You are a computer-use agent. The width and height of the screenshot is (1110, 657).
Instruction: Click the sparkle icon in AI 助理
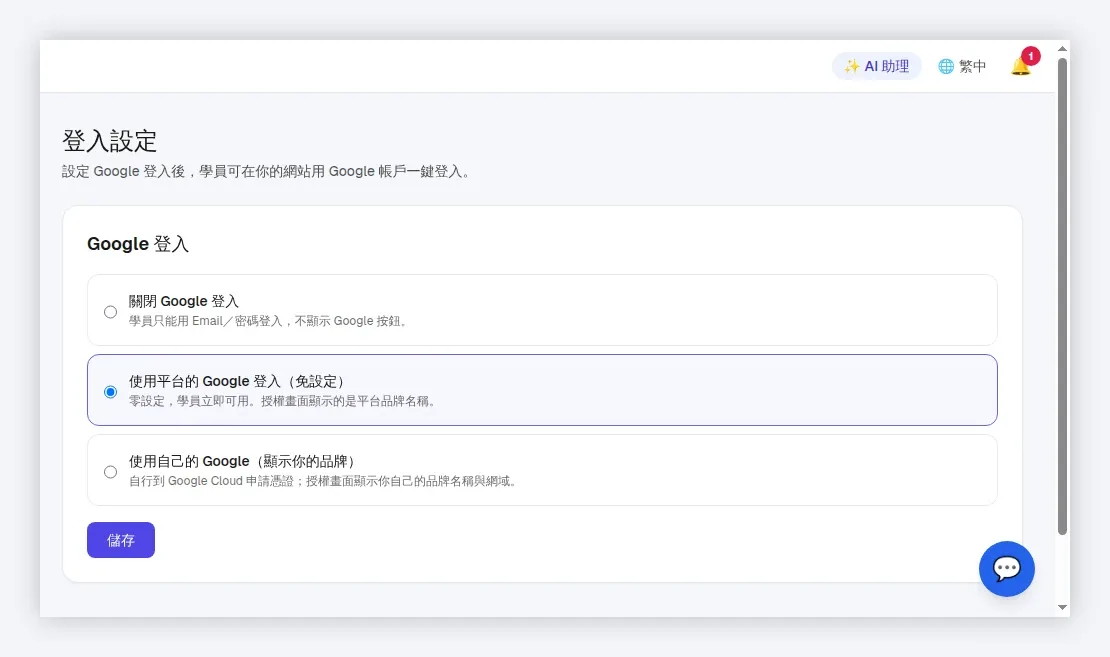852,66
